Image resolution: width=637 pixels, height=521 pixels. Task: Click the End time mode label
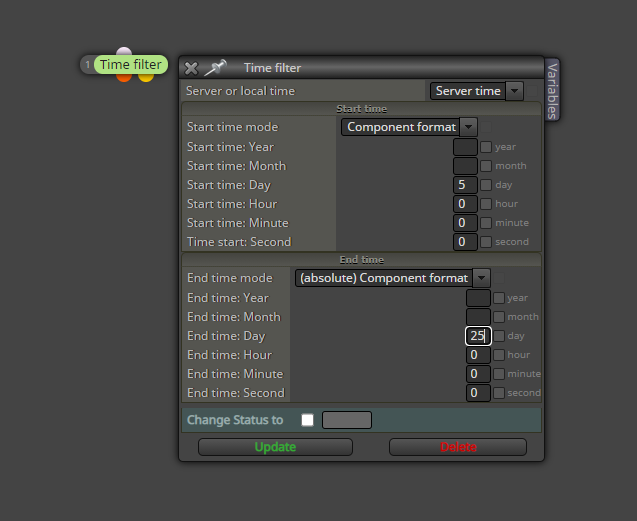pos(230,278)
